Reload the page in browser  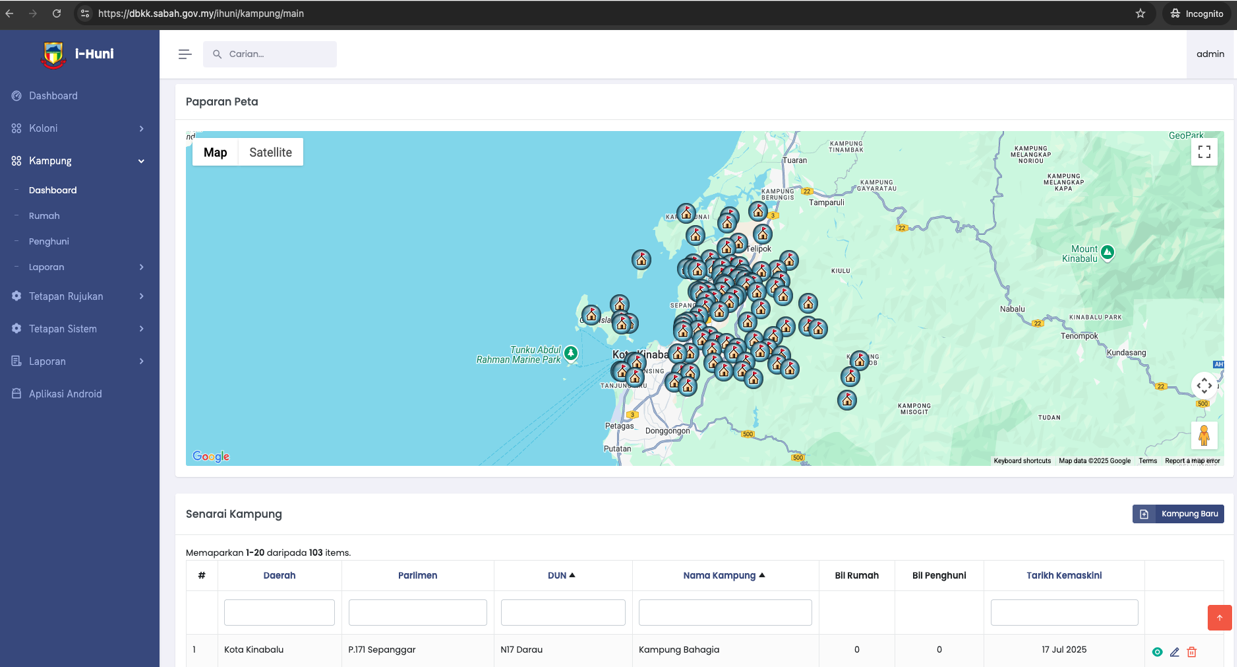pos(56,14)
